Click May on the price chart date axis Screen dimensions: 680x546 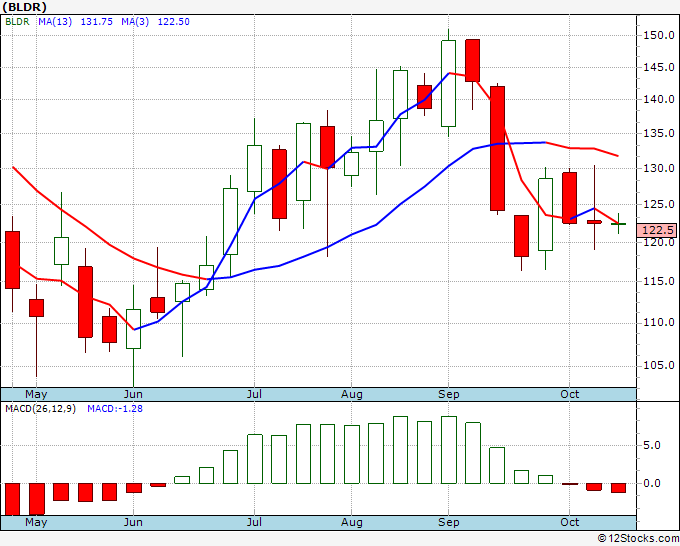36,394
